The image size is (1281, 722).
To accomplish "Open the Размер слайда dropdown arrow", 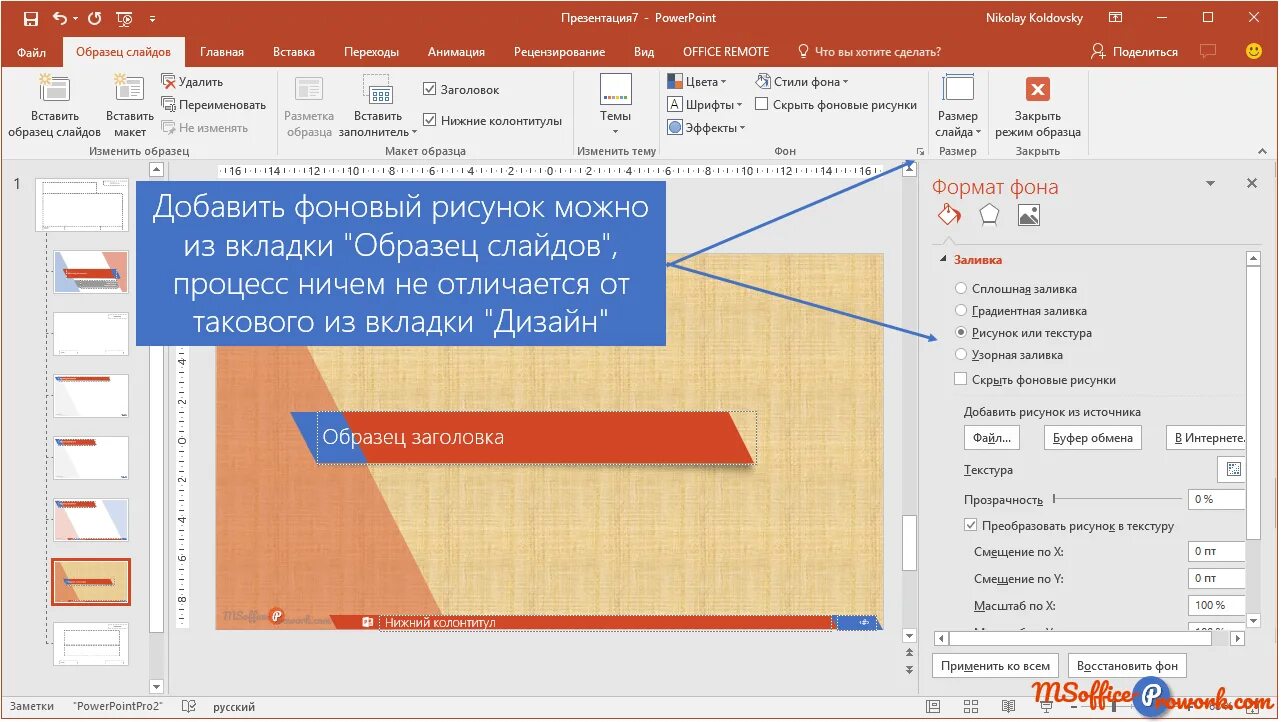I will tap(978, 132).
